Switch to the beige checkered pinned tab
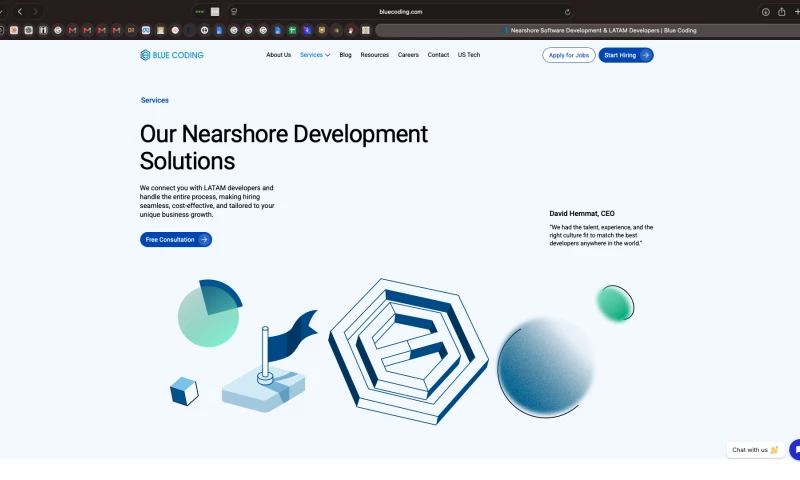Viewport: 800px width, 480px height. 366,30
